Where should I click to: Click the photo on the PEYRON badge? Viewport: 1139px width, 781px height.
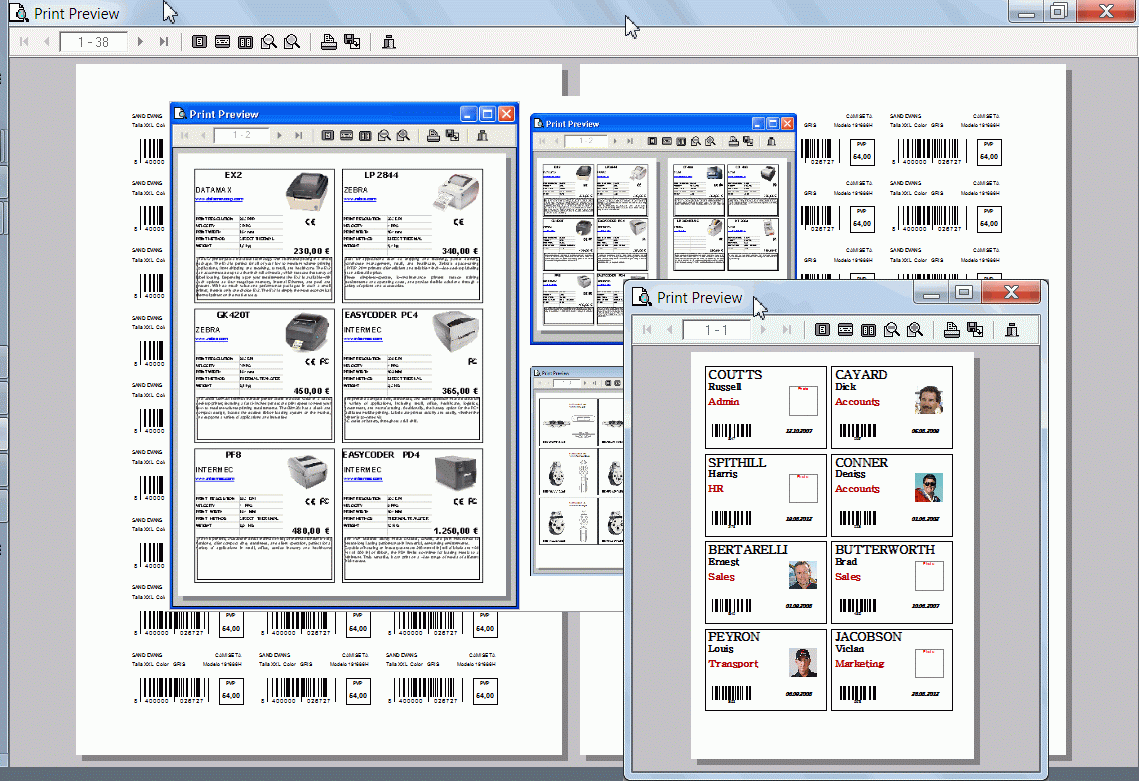click(803, 663)
